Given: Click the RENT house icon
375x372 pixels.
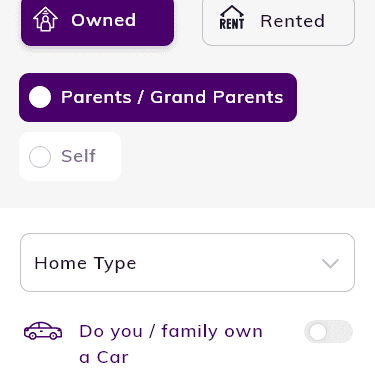Looking at the screenshot, I should tap(232, 18).
